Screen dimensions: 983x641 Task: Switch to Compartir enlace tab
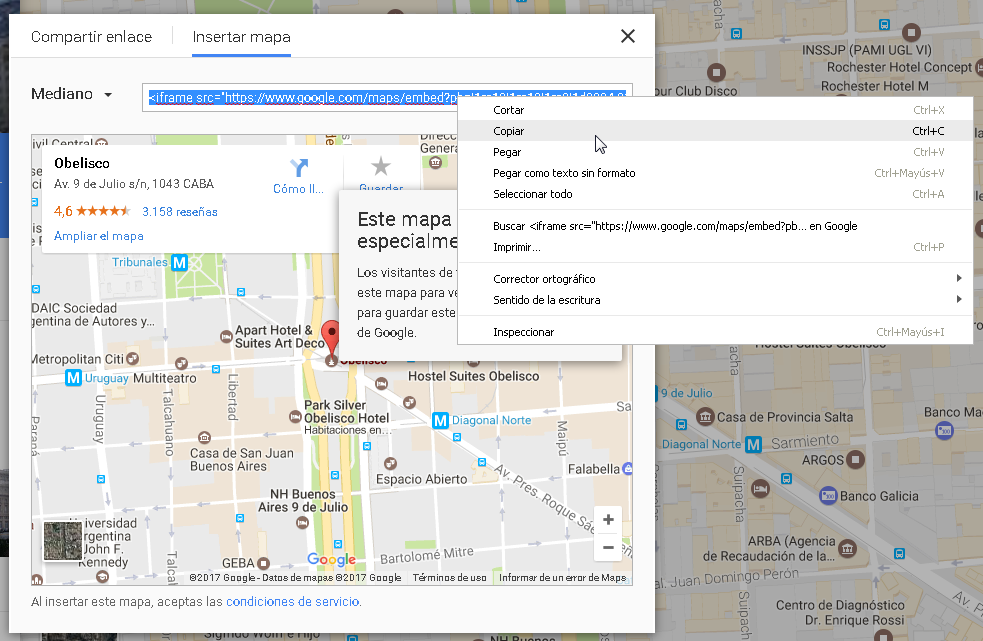92,37
